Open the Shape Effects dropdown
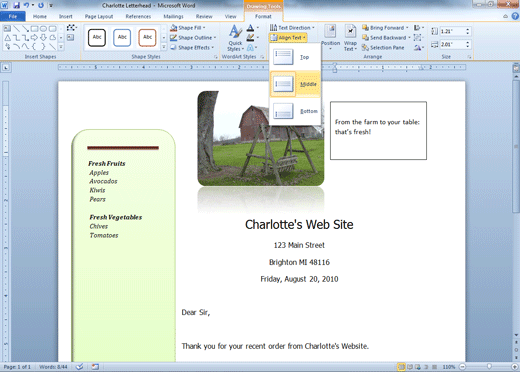This screenshot has height=372, width=520. pyautogui.click(x=192, y=48)
